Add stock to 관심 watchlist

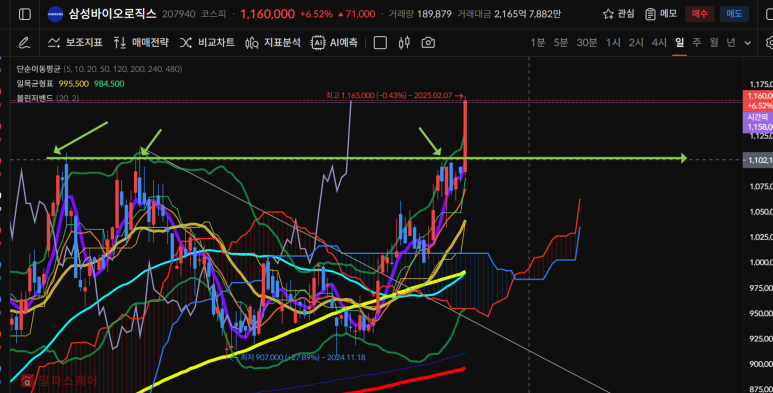(x=619, y=14)
